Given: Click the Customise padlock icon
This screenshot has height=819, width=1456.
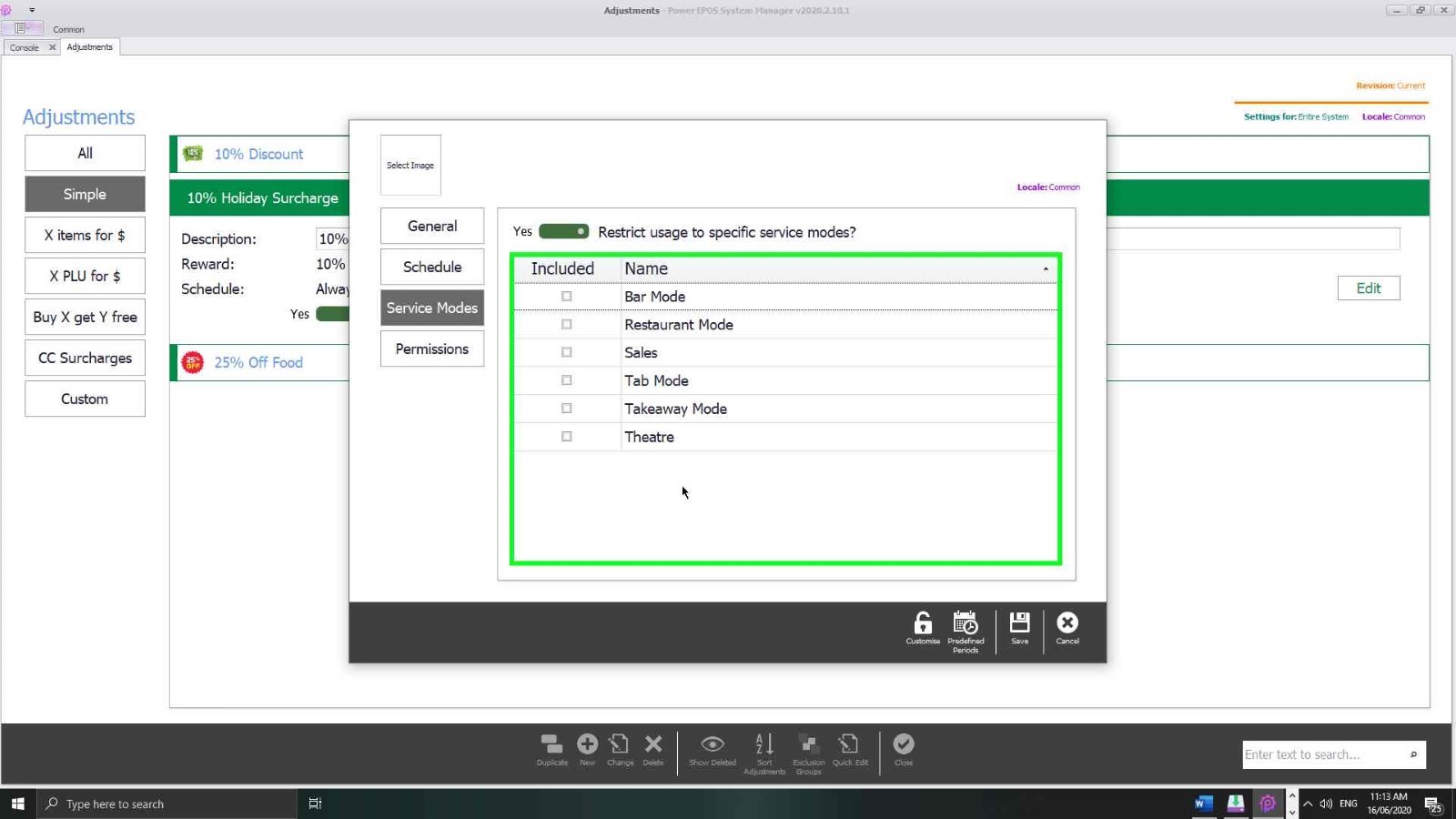Looking at the screenshot, I should (x=923, y=623).
